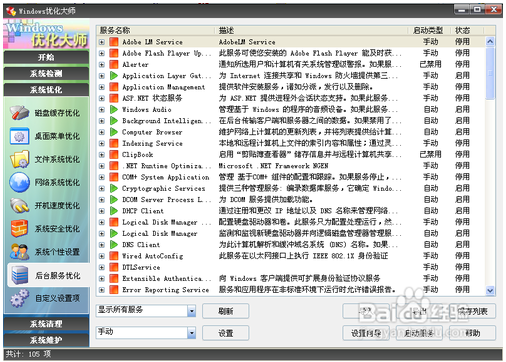Image resolution: width=506 pixels, height=362 pixels.
Task: Select the DNS Client service name
Action: (x=141, y=245)
